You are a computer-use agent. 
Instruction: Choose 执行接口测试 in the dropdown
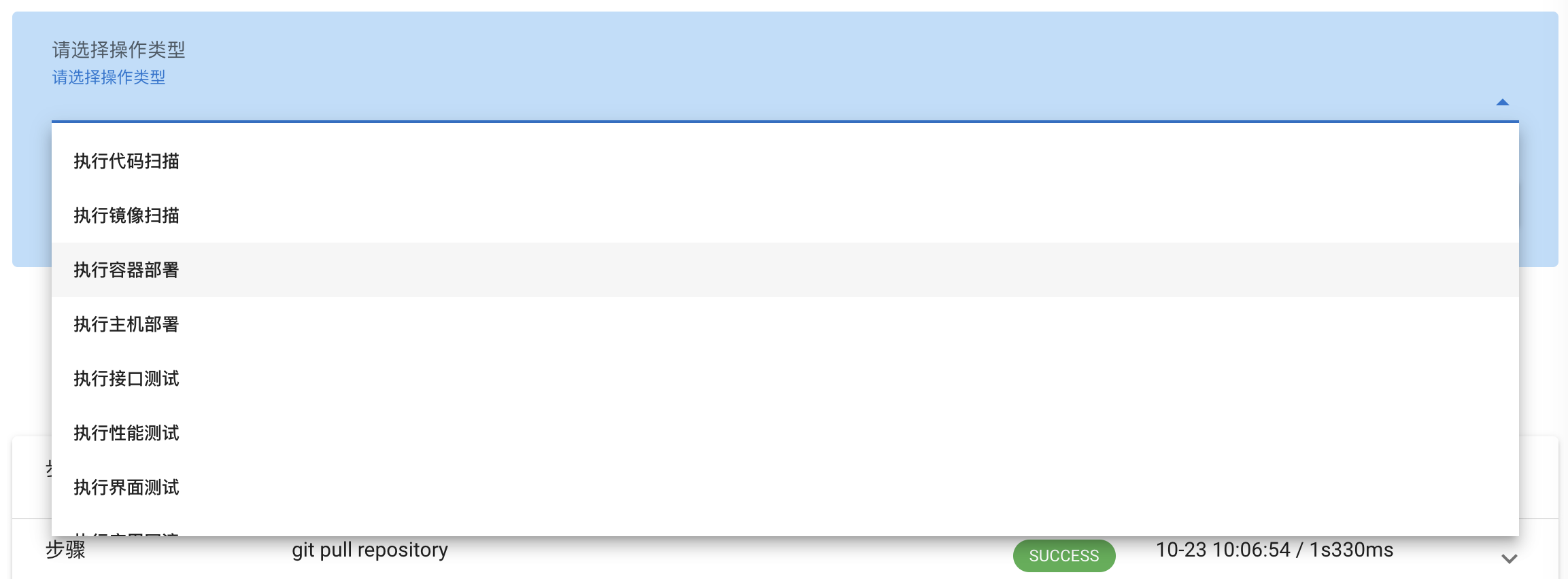(126, 379)
